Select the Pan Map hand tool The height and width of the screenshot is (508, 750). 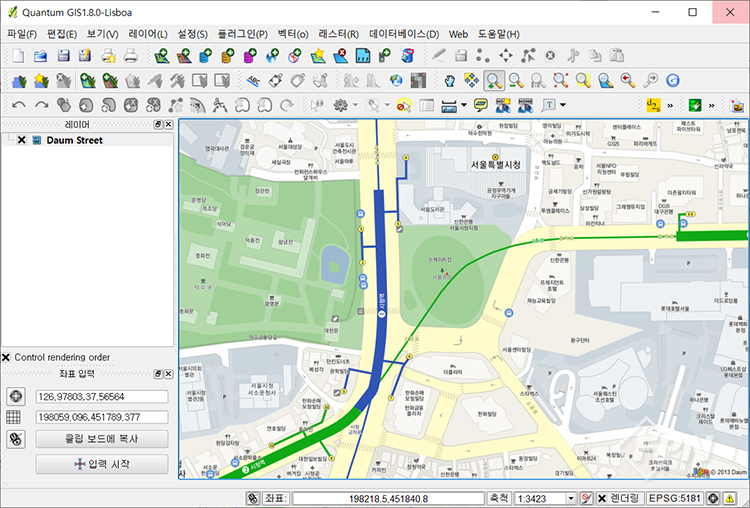click(x=449, y=81)
